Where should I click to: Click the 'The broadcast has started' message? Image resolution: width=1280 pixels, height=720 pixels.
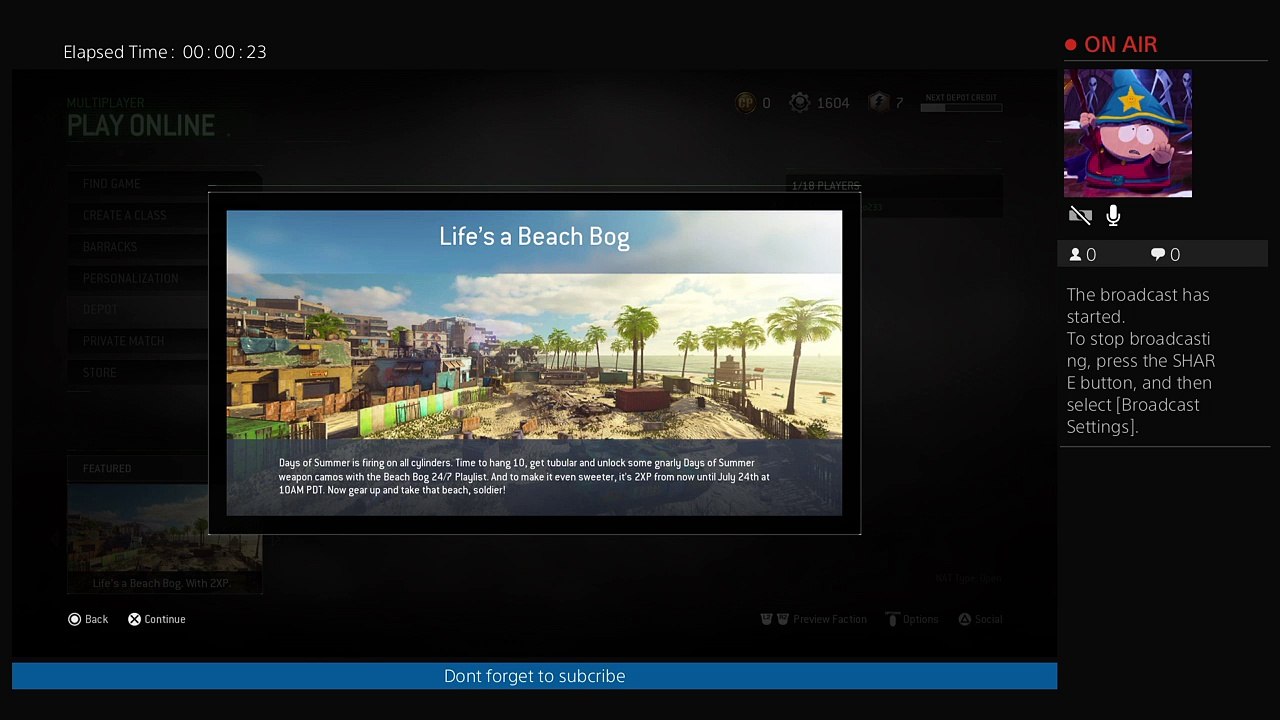[1138, 305]
